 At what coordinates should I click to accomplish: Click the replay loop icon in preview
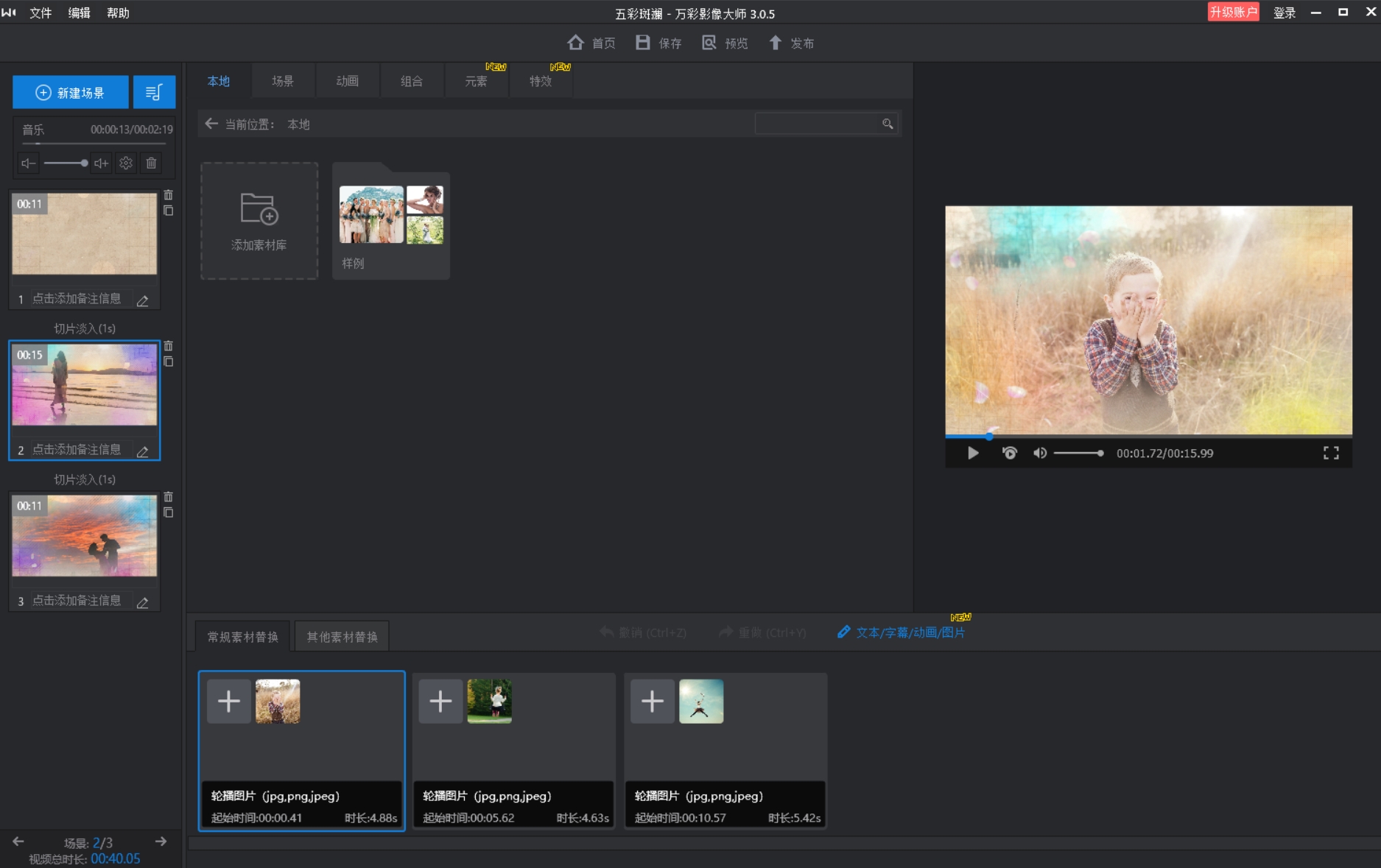[x=1010, y=453]
